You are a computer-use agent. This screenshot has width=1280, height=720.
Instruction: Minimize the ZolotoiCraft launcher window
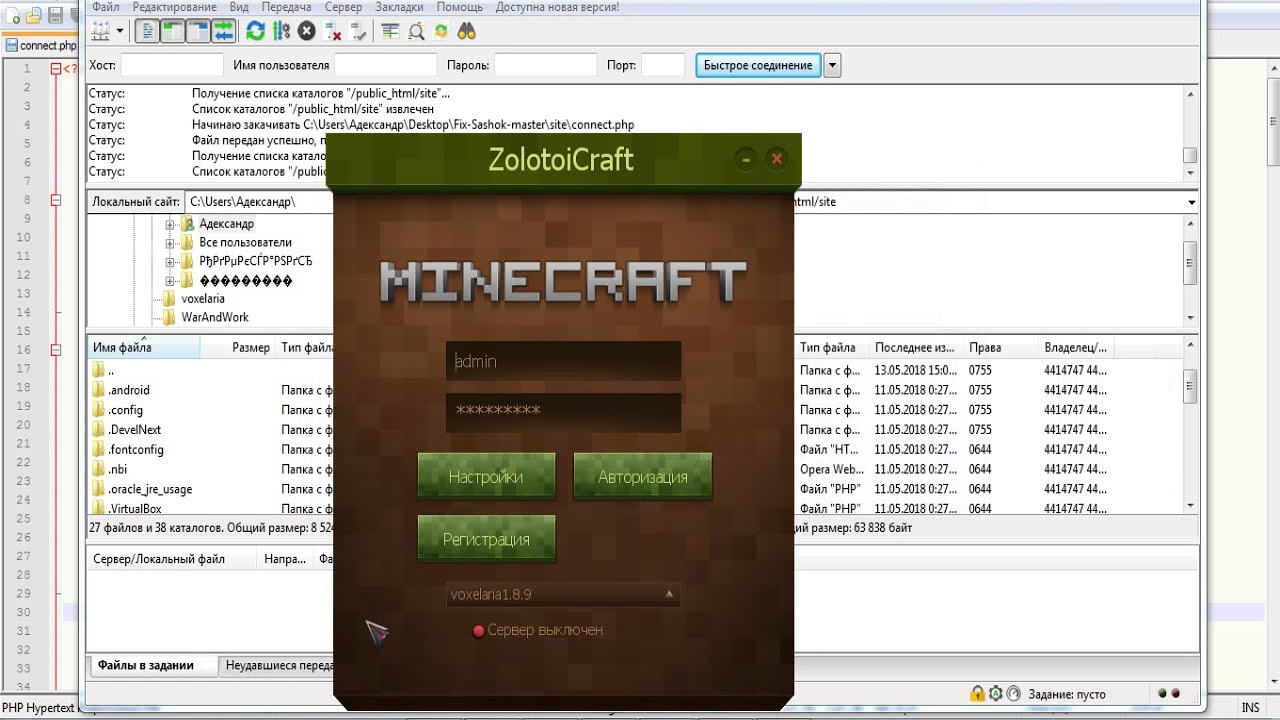745,159
